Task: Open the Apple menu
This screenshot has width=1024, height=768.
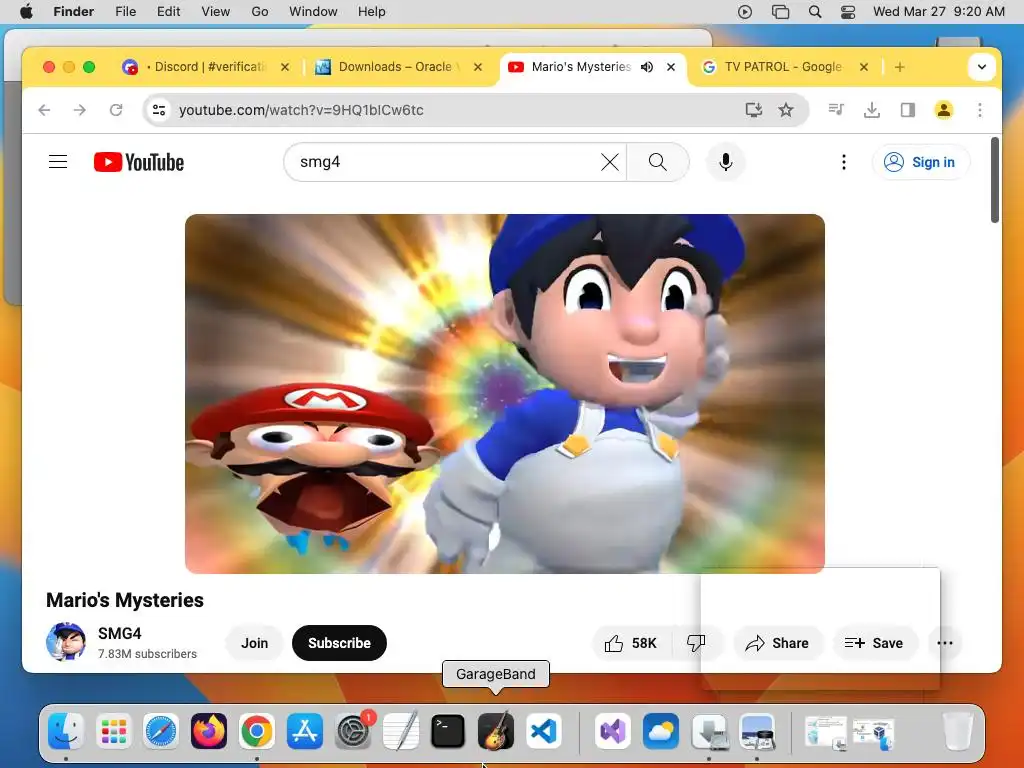Action: tap(26, 12)
